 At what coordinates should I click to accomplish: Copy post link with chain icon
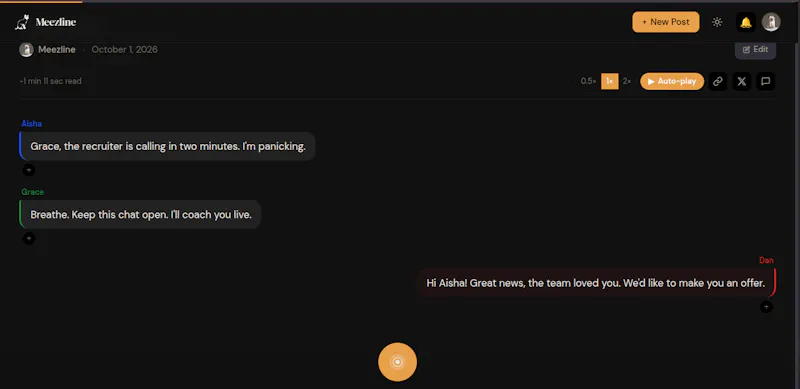[718, 81]
